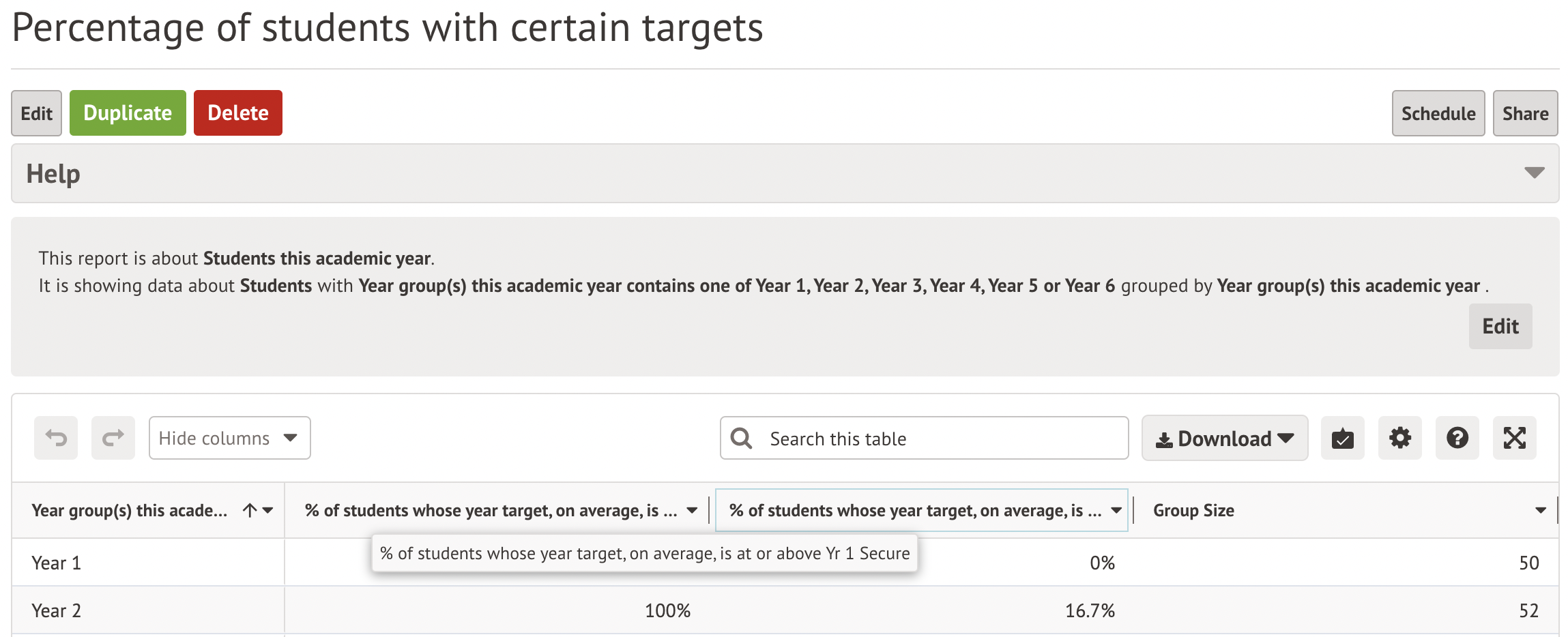
Task: Click the calendar checkmark icon
Action: point(1342,438)
